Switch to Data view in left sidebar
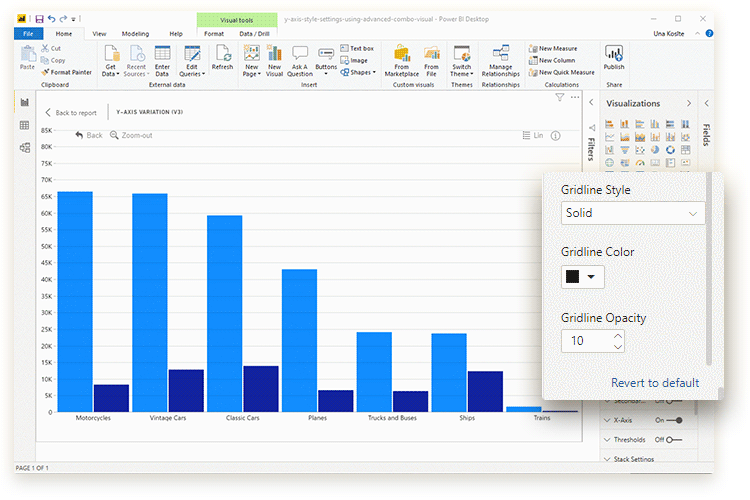750x500 pixels. (x=24, y=125)
